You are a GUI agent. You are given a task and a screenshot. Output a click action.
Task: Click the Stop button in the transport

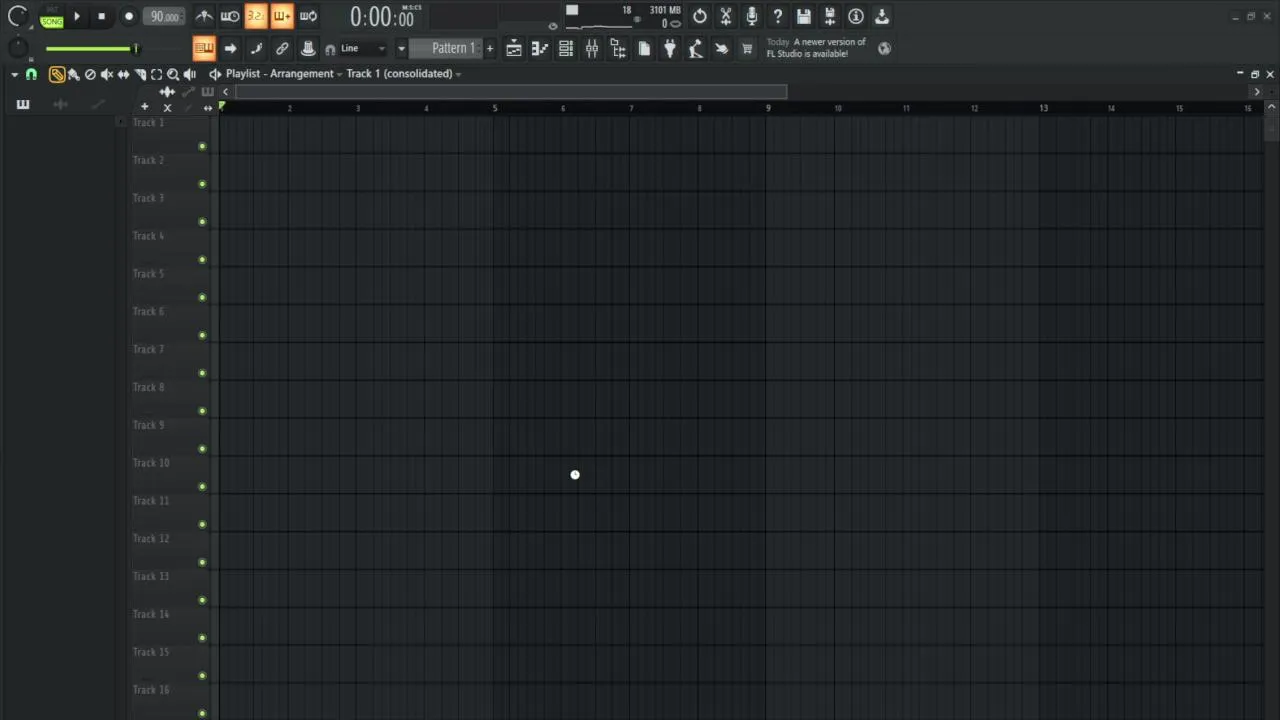[x=101, y=17]
